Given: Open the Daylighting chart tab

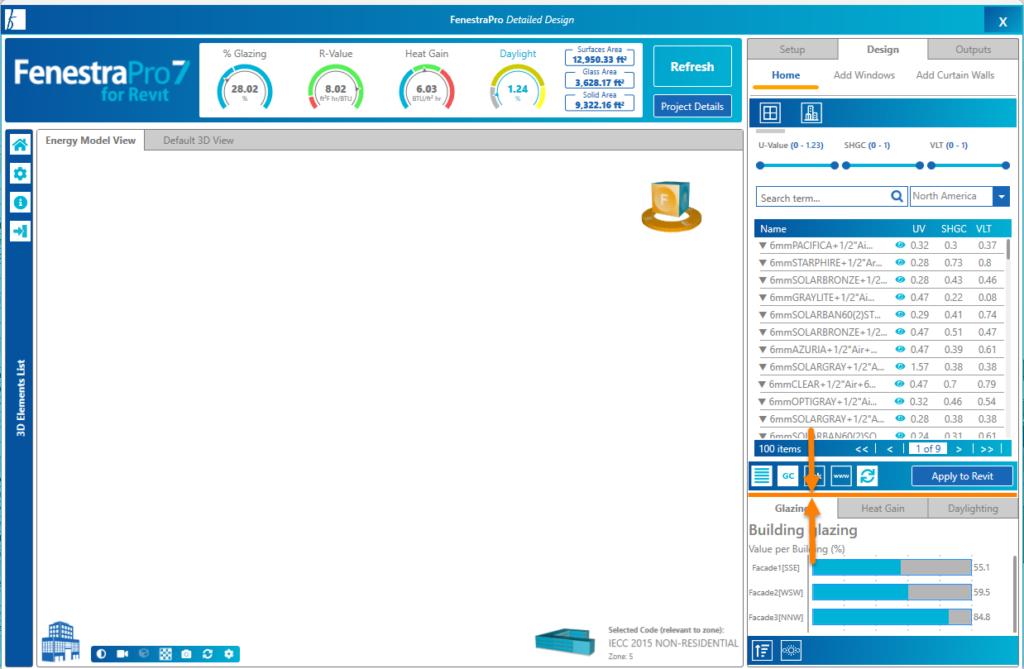Looking at the screenshot, I should coord(972,508).
